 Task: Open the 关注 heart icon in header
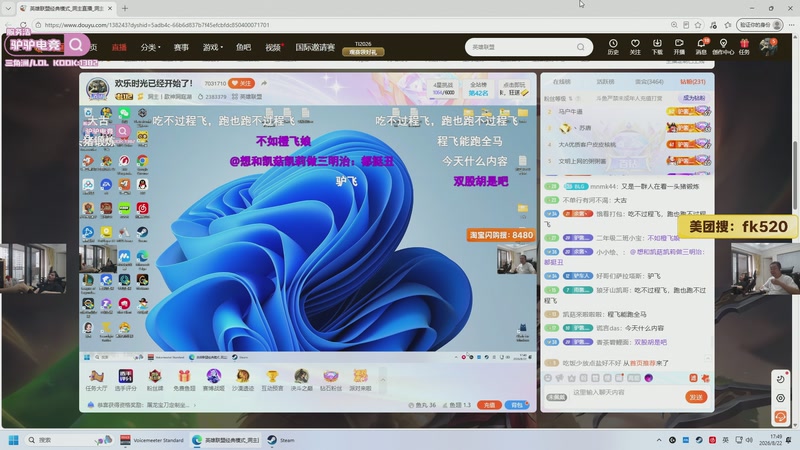point(635,46)
